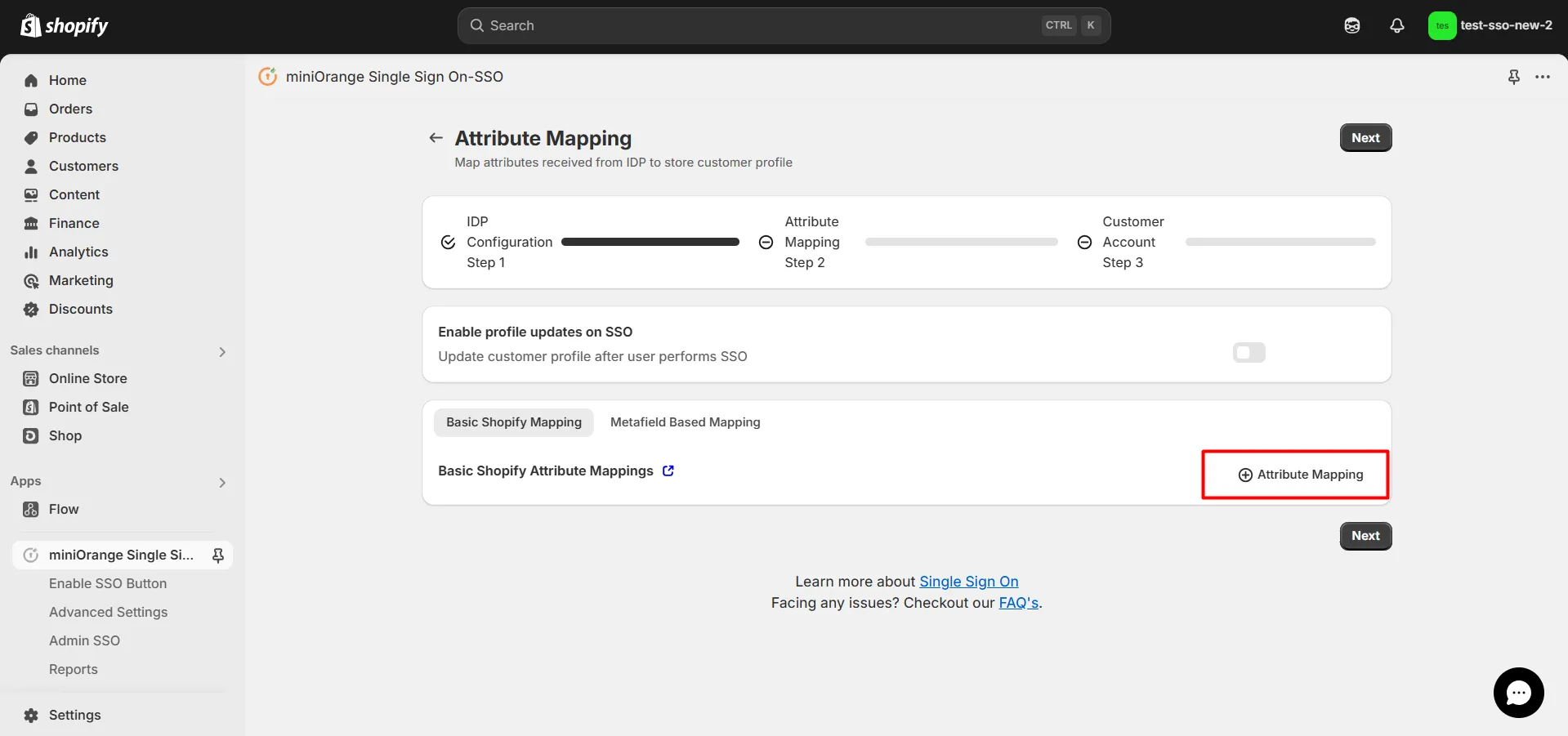The height and width of the screenshot is (736, 1568).
Task: Click the pin icon in app header
Action: 1514,77
